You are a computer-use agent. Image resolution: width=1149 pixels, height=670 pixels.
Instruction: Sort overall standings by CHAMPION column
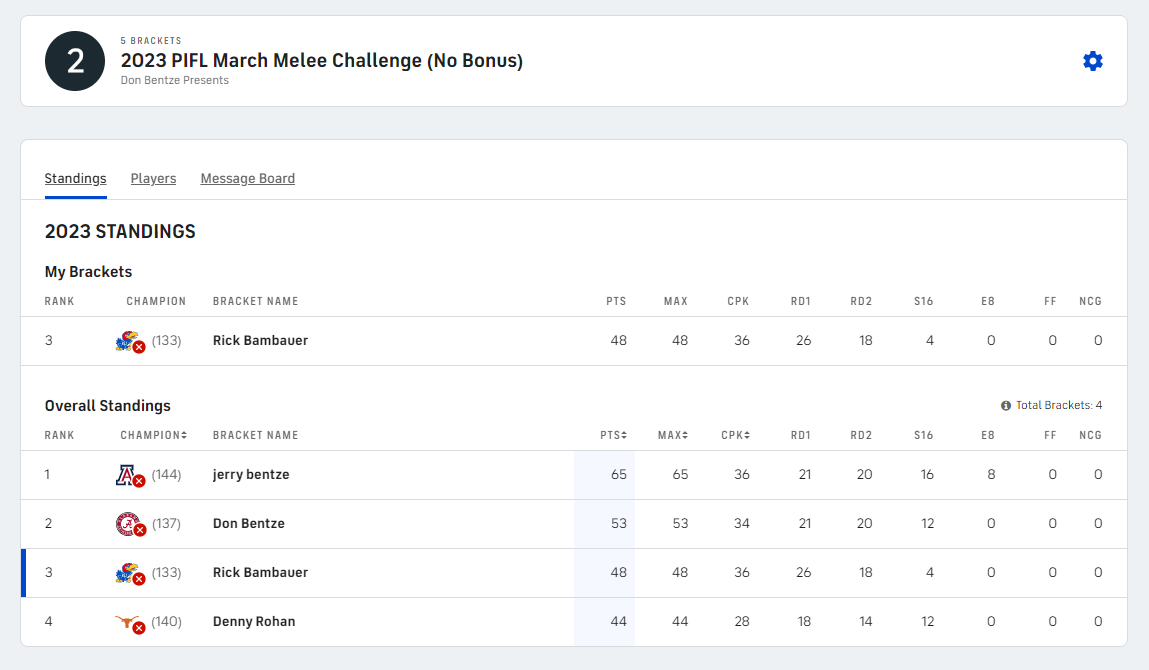[153, 435]
